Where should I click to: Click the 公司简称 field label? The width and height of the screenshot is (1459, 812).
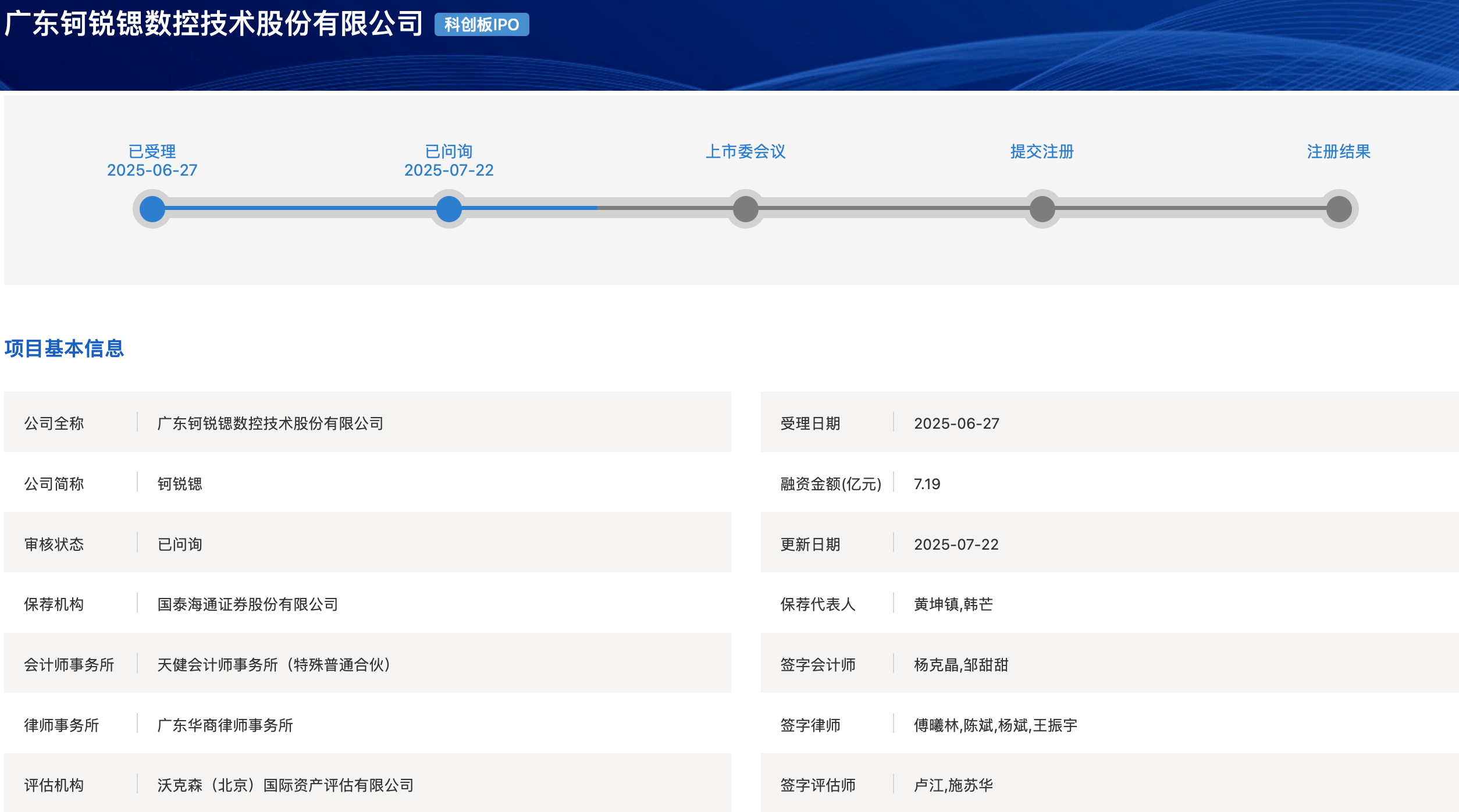click(54, 484)
